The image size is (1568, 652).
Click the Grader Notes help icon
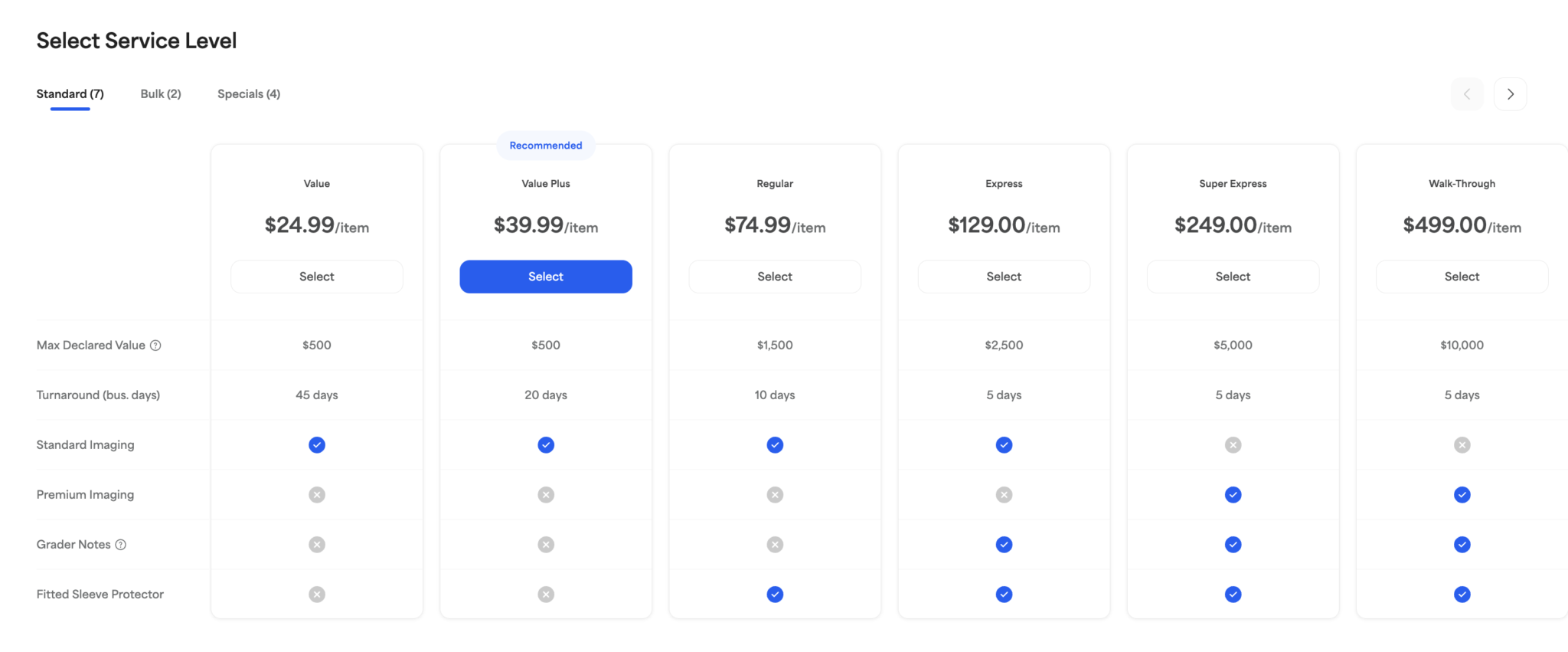click(x=121, y=545)
